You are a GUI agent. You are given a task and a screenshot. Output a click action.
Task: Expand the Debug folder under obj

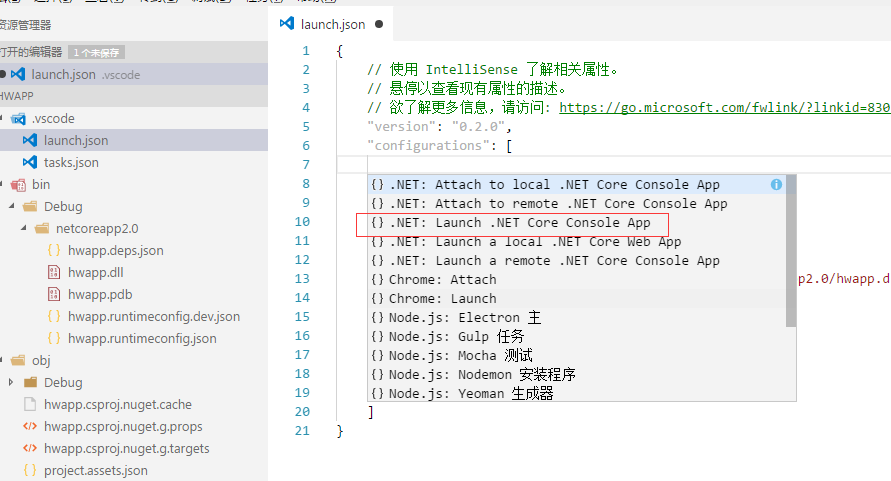click(11, 382)
